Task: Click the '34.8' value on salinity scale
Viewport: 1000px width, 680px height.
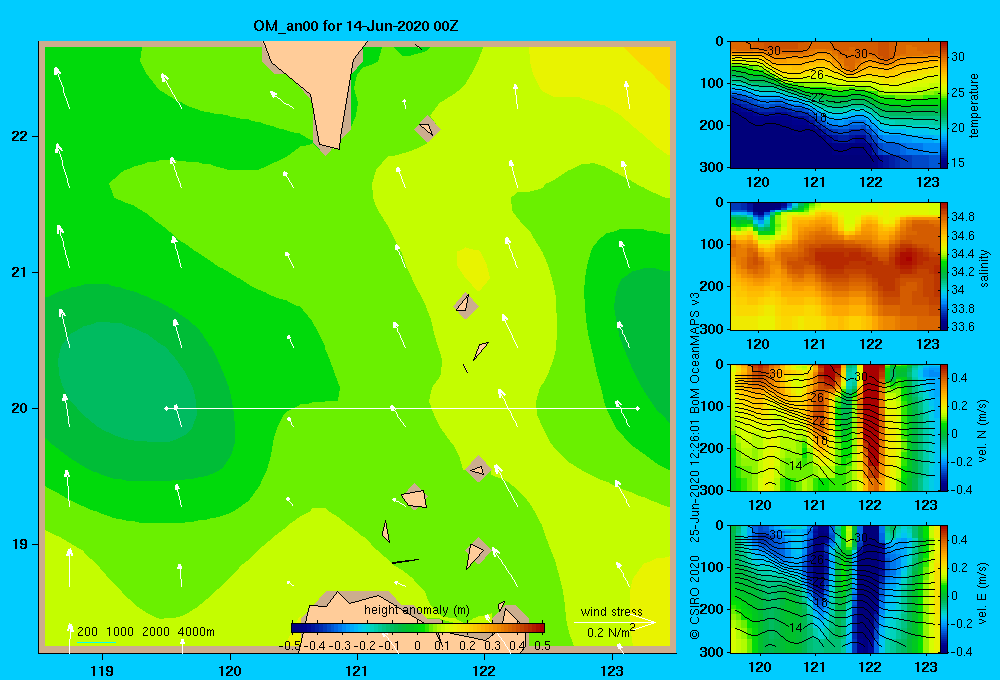Action: pos(962,217)
